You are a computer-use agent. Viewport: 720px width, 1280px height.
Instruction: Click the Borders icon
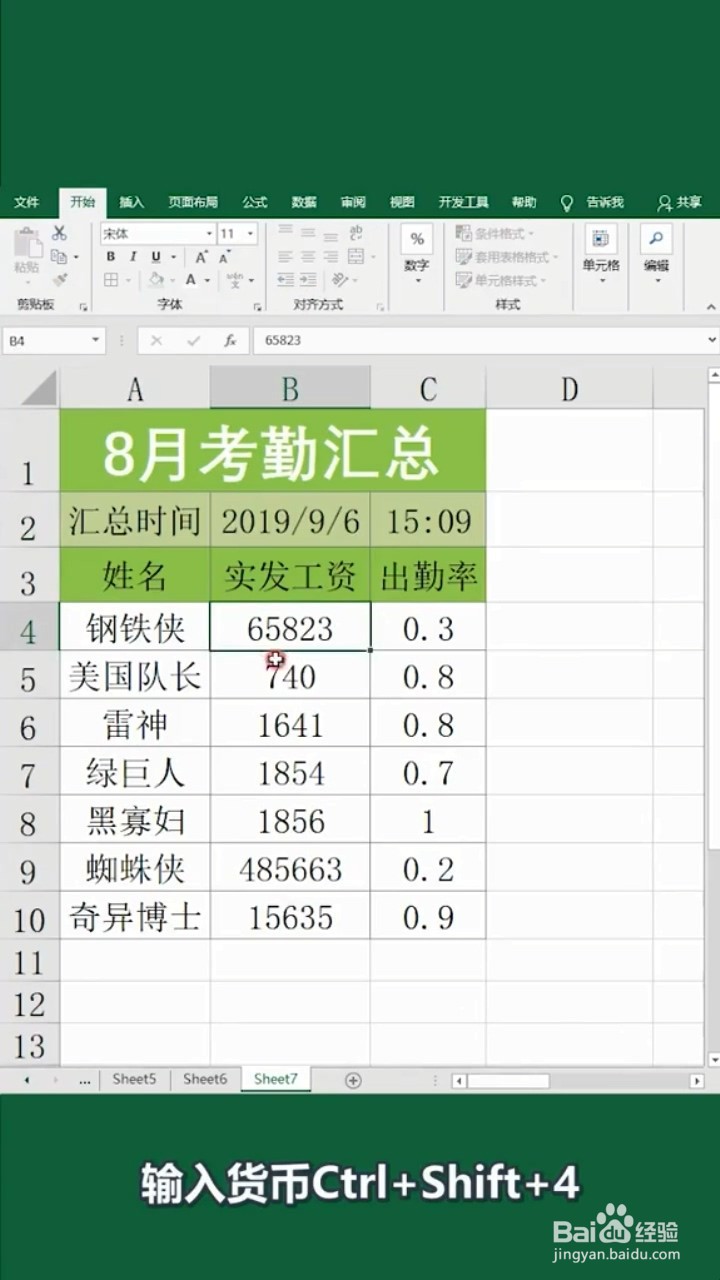click(111, 280)
